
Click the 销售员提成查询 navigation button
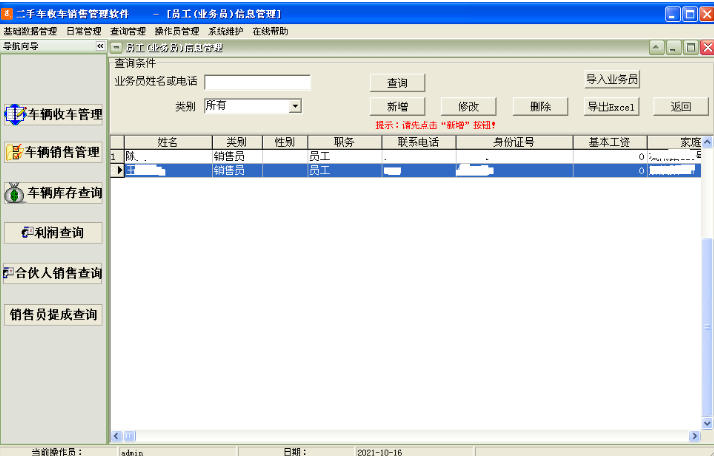point(53,315)
